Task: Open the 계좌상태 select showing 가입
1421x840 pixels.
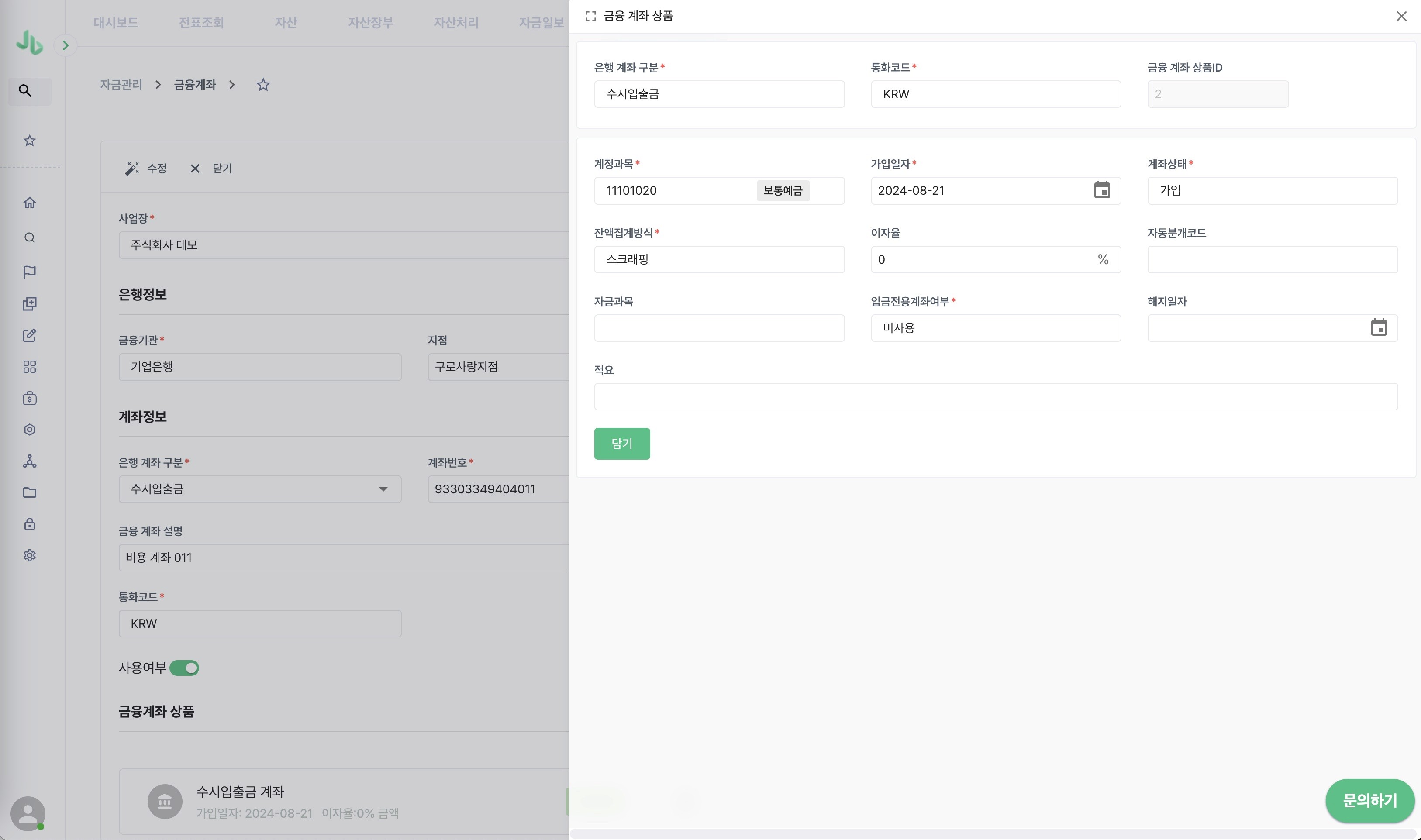Action: tap(1272, 191)
